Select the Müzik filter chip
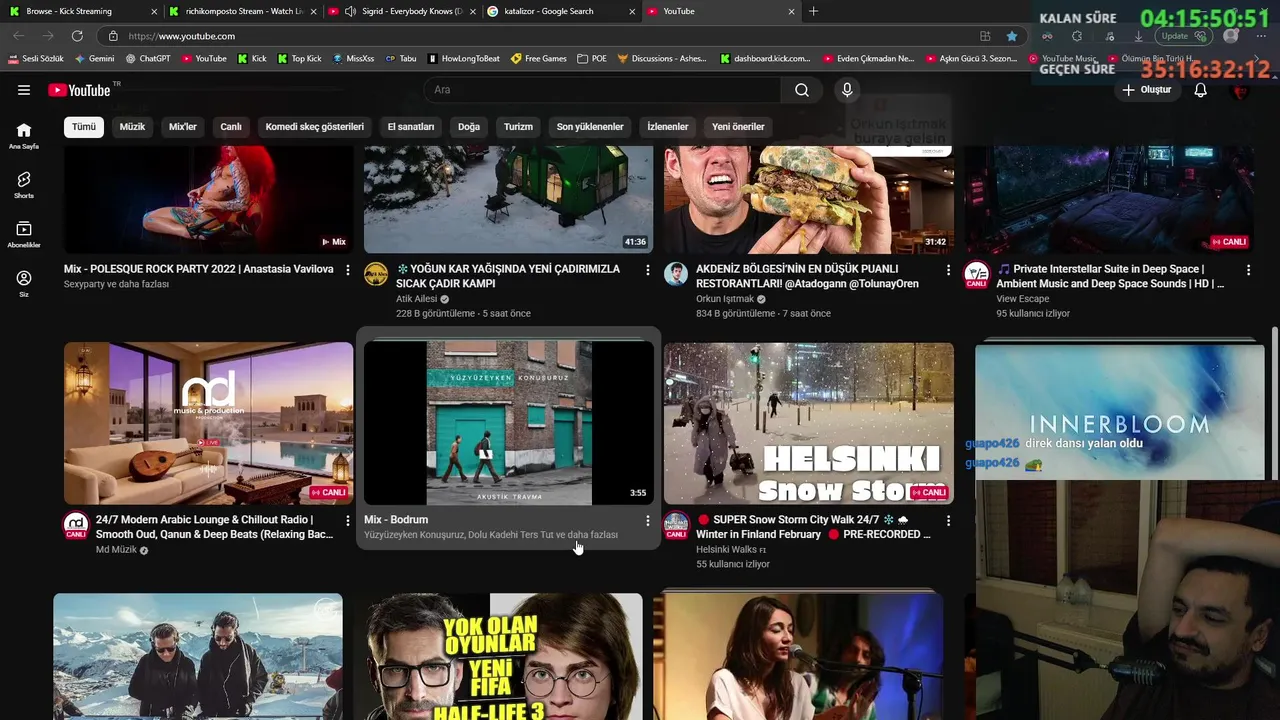1280x720 pixels. coord(132,127)
